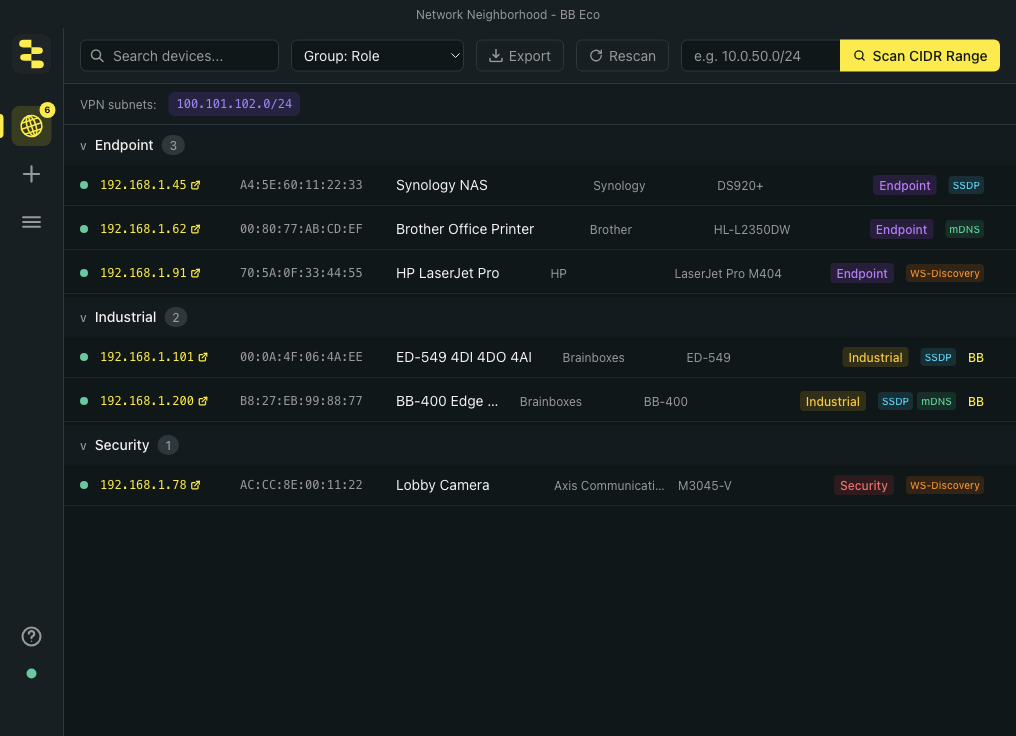
Task: Open the Network Neighborhood globe icon
Action: 31,126
